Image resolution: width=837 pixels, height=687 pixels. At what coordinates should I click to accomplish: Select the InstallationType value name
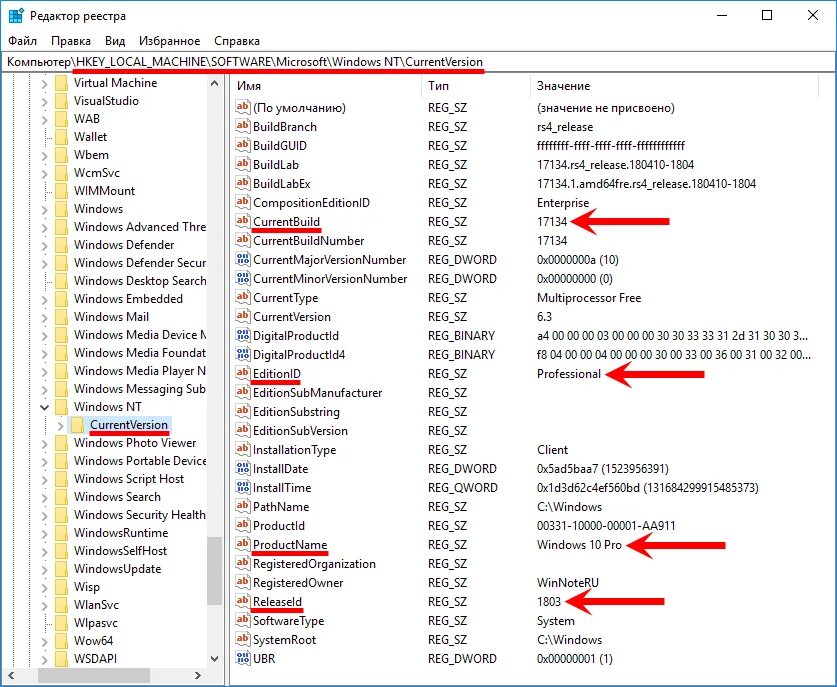pyautogui.click(x=294, y=450)
